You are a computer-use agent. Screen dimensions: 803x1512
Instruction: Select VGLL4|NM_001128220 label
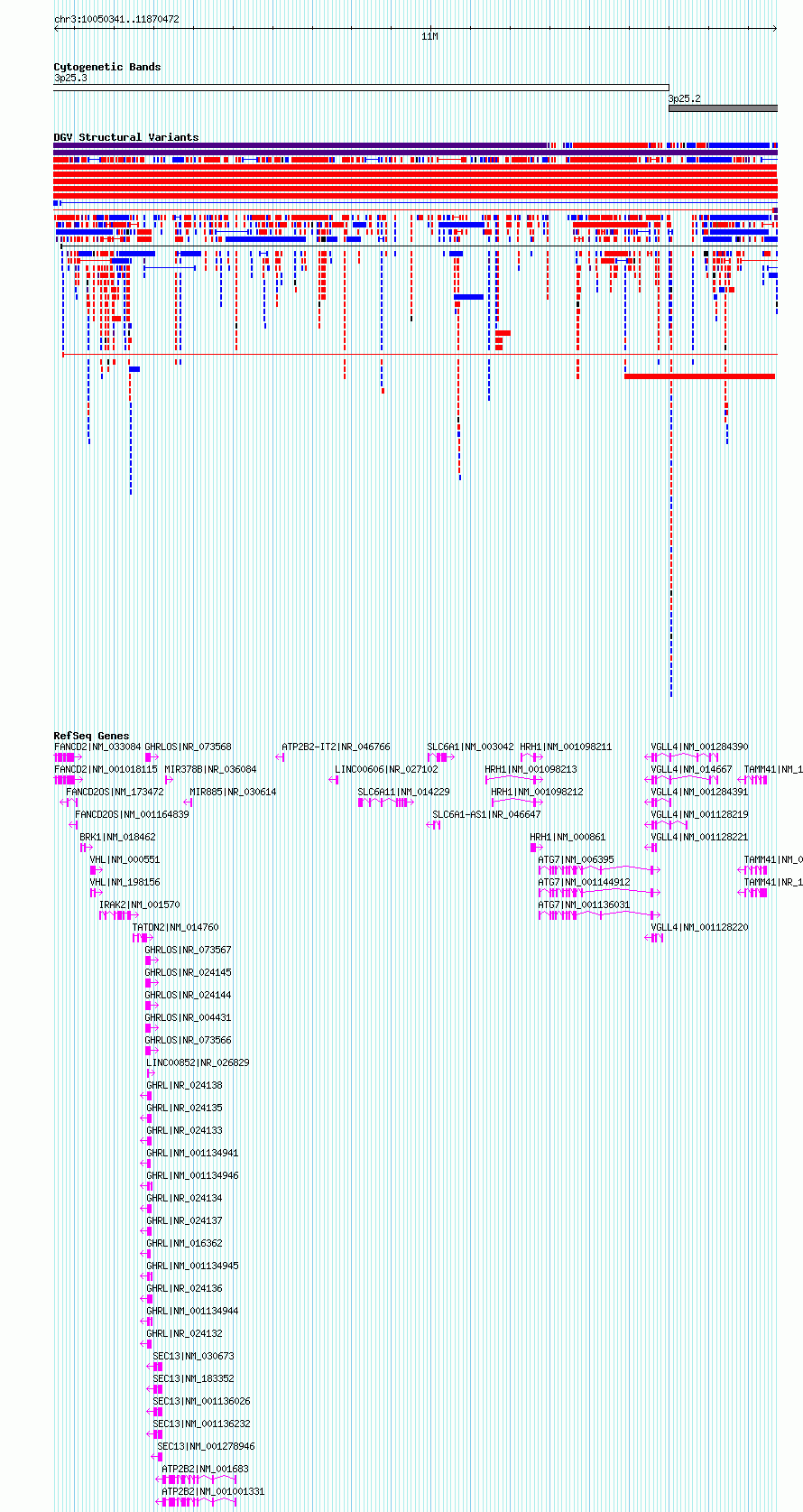click(x=700, y=927)
